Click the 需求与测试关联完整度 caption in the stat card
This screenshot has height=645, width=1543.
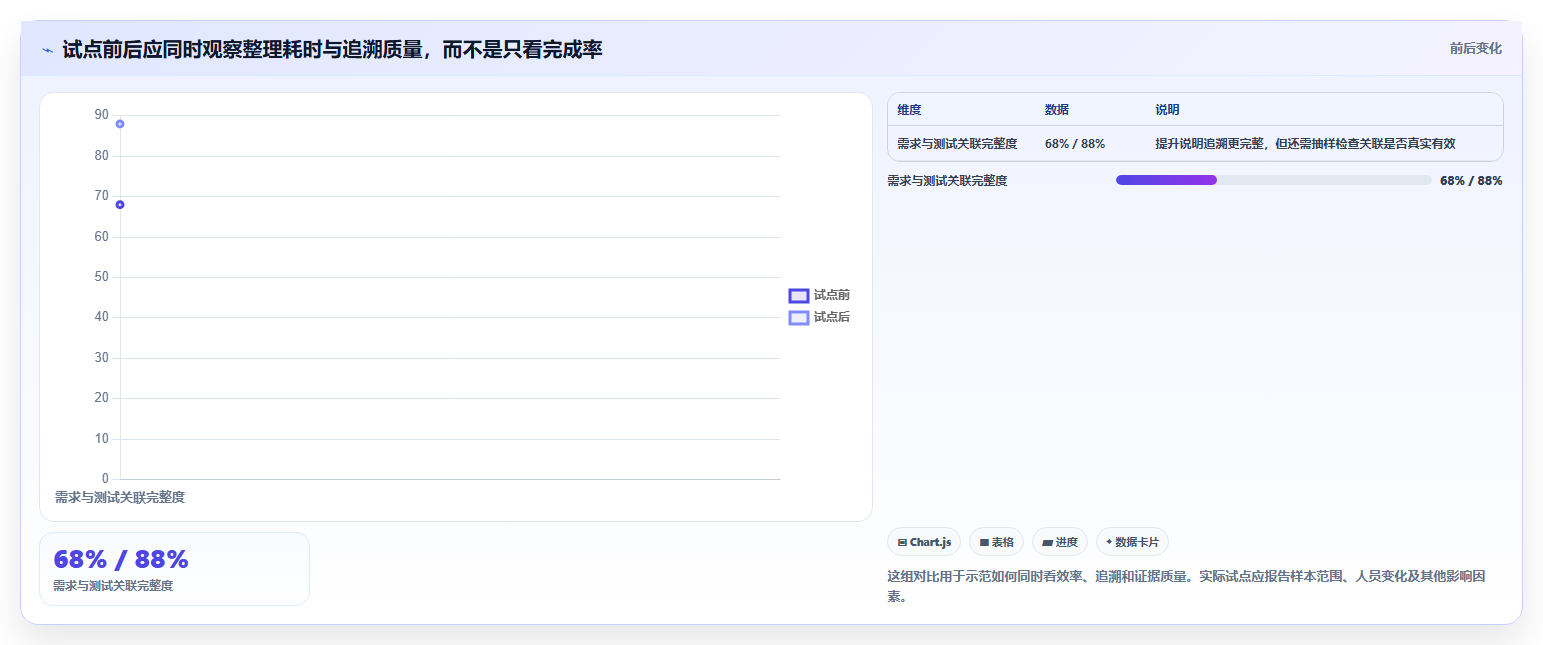tap(113, 586)
